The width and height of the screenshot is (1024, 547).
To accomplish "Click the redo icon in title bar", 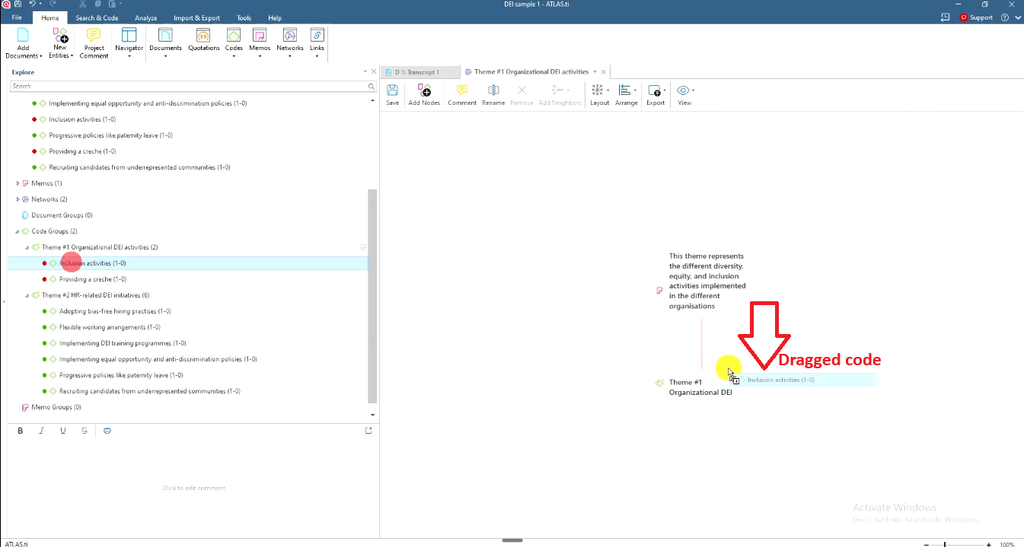I will (53, 4).
